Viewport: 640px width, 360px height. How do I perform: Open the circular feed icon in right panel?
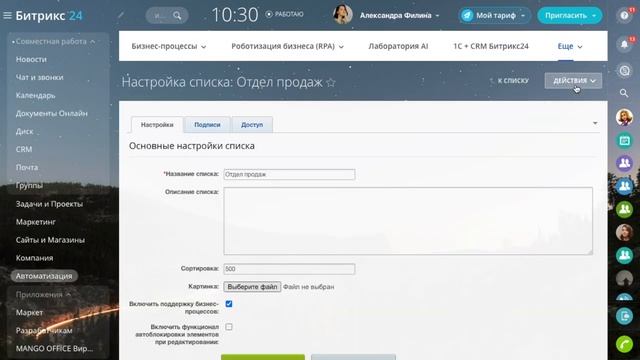(x=624, y=71)
